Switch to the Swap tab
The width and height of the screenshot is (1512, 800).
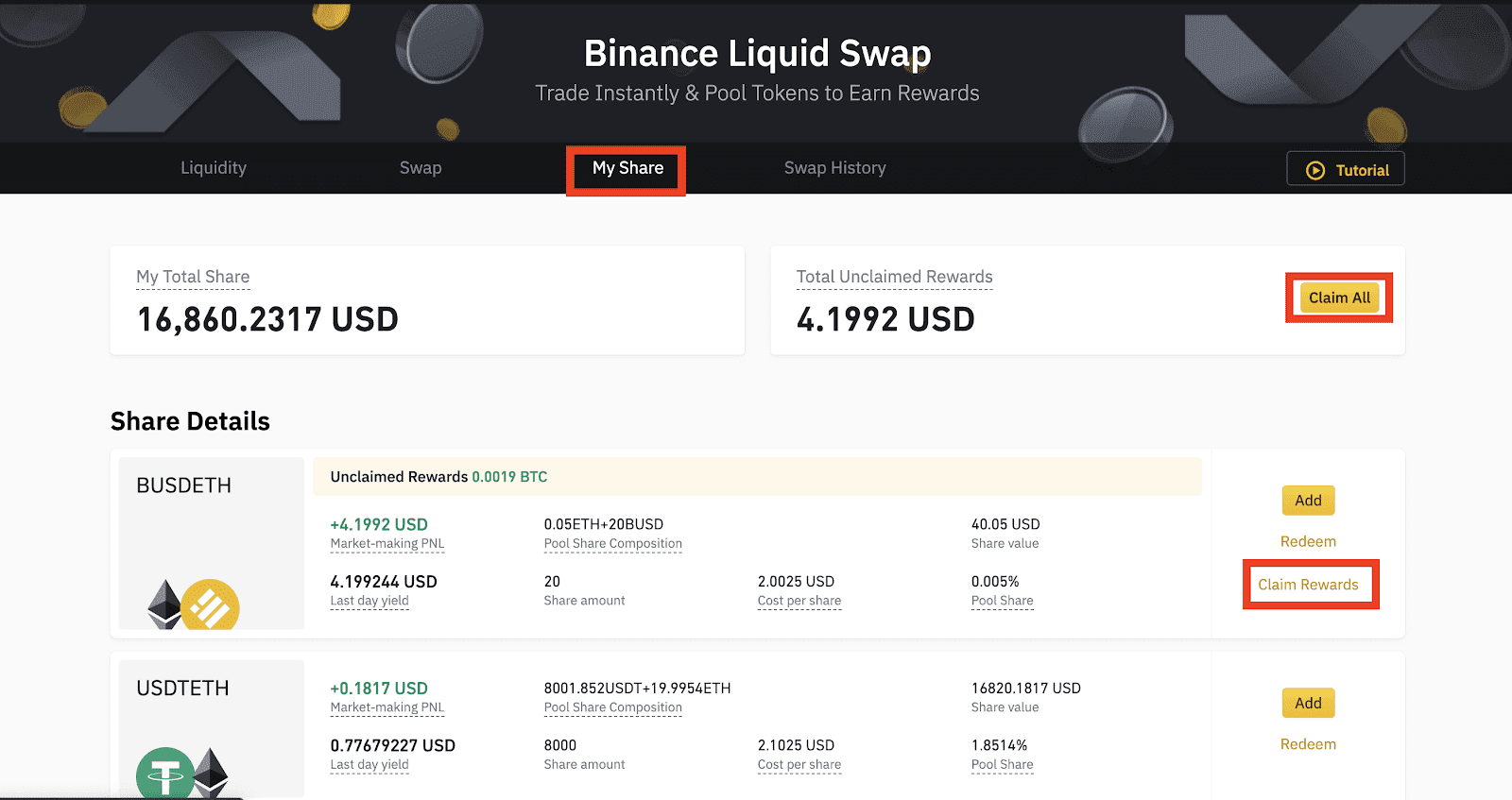click(421, 168)
